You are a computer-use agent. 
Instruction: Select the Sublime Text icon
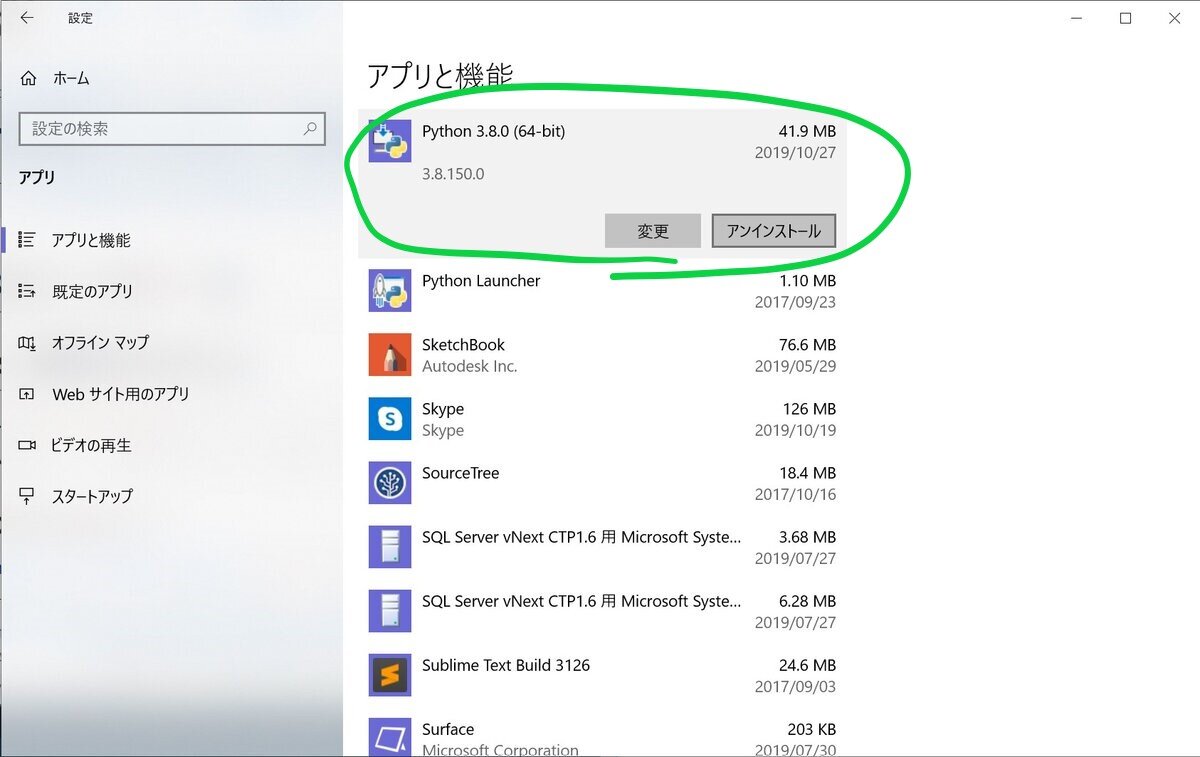point(389,675)
